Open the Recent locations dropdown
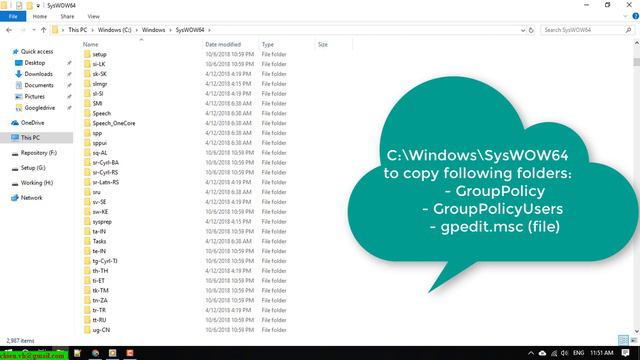The height and width of the screenshot is (360, 640). click(33, 30)
